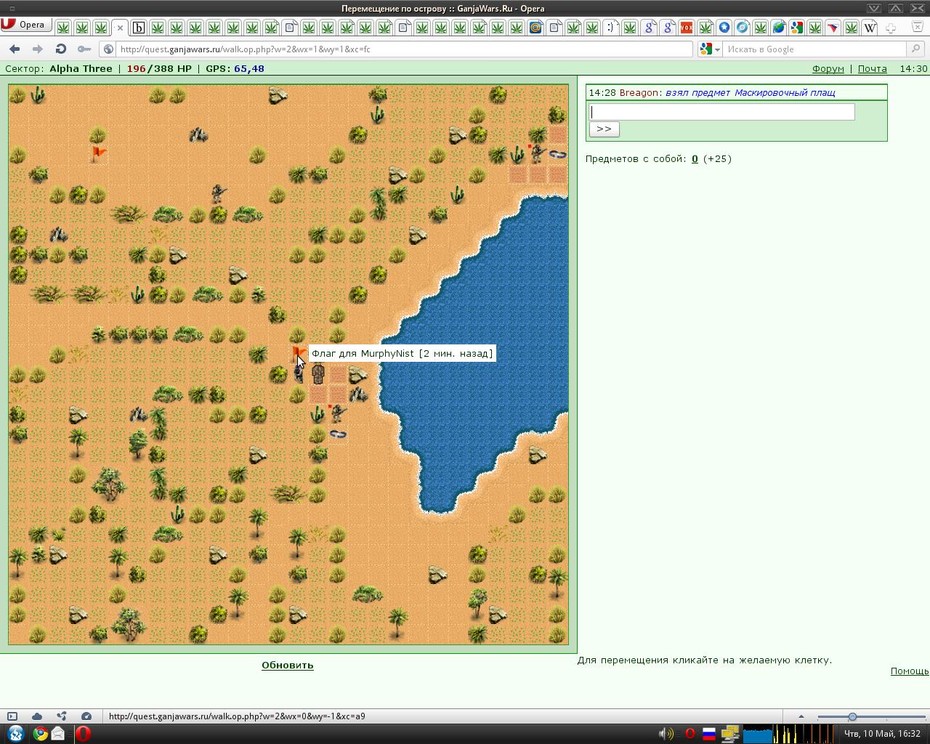Switch to the earth globe tab
The height and width of the screenshot is (744, 930).
point(779,27)
